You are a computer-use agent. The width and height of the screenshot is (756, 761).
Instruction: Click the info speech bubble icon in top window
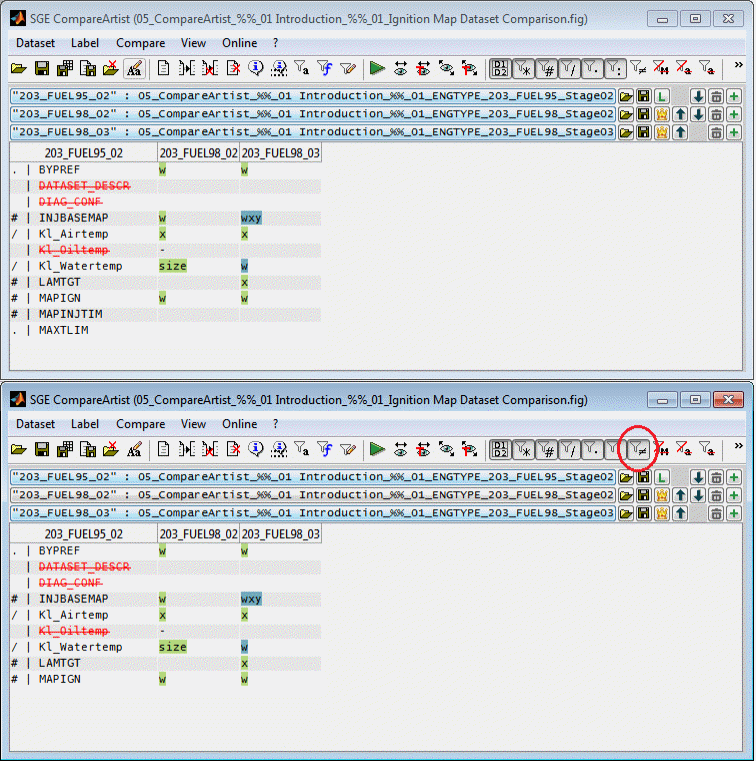[x=256, y=68]
